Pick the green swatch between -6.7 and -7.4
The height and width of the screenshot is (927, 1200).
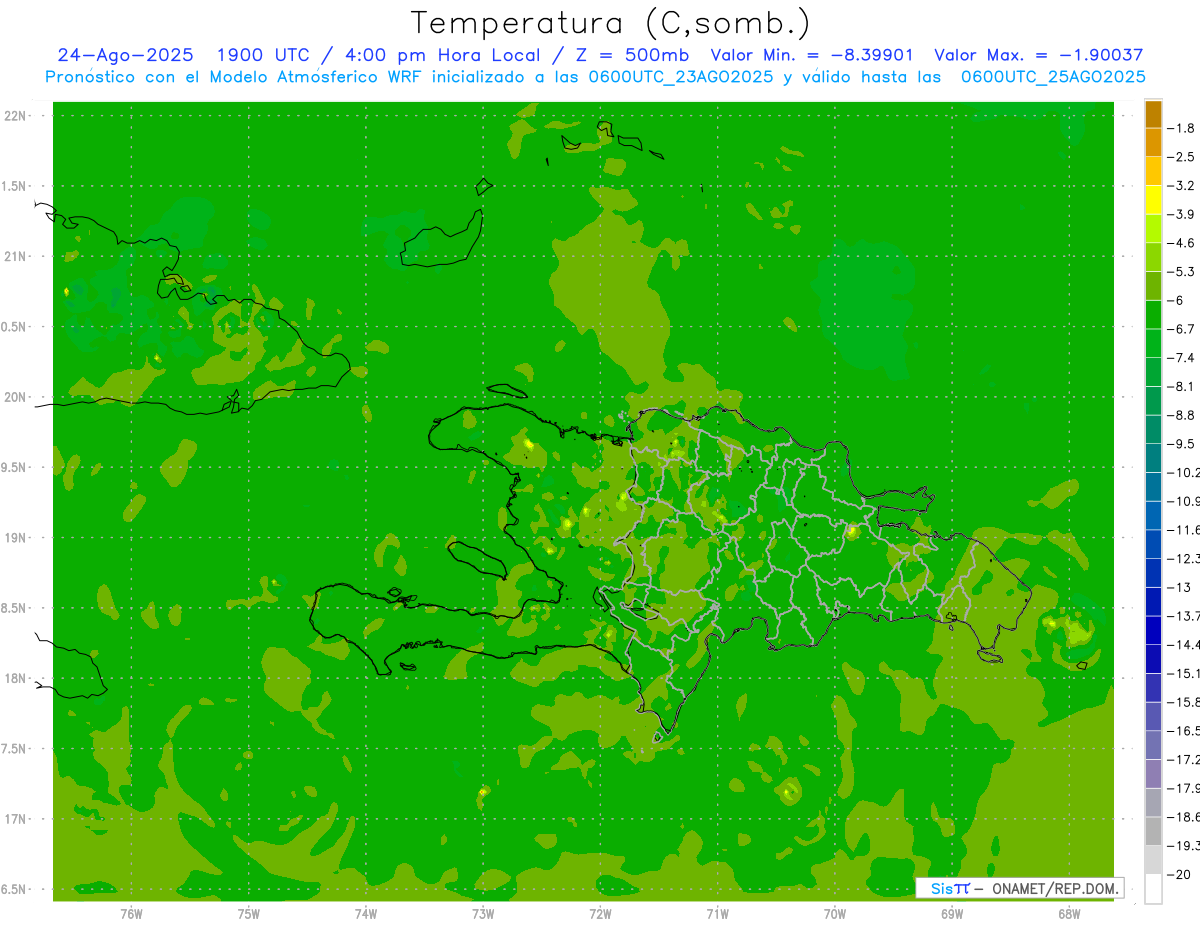tap(1153, 343)
